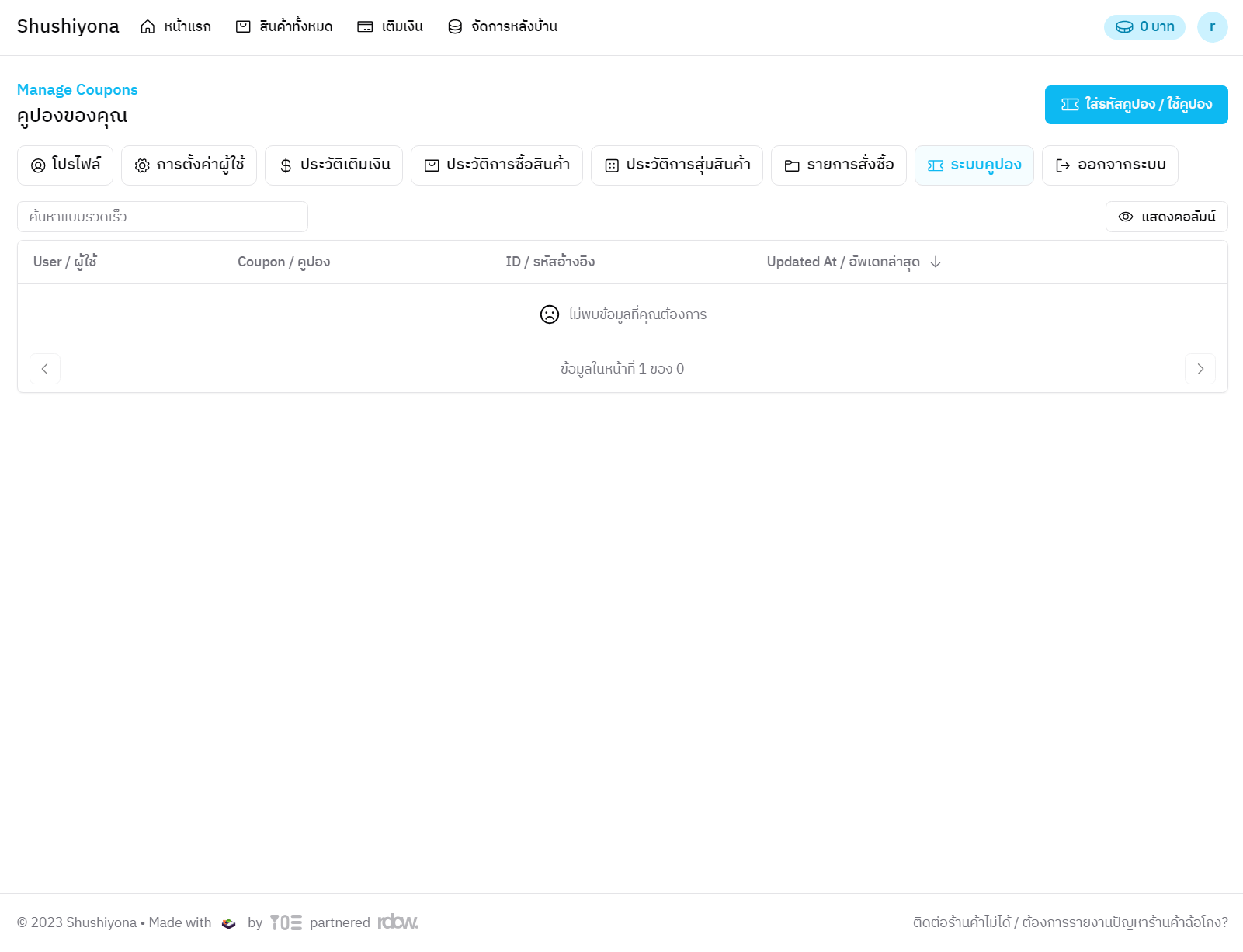Select the ระบบคูปอง coupon system tab
The image size is (1243, 952).
974,165
